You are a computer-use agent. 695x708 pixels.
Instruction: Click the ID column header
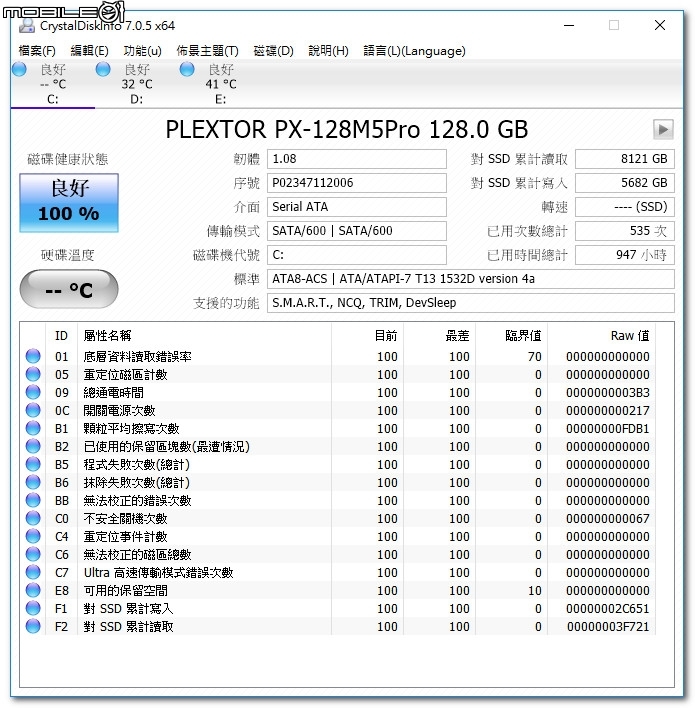click(x=61, y=335)
